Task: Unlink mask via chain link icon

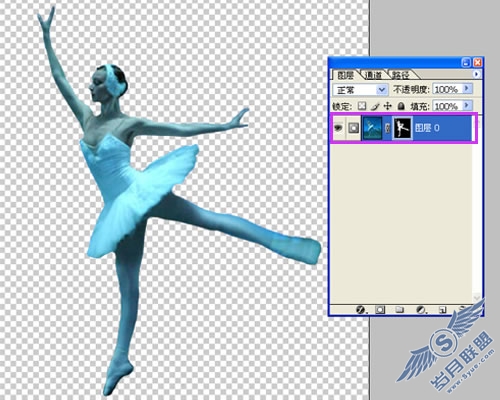Action: pyautogui.click(x=387, y=128)
